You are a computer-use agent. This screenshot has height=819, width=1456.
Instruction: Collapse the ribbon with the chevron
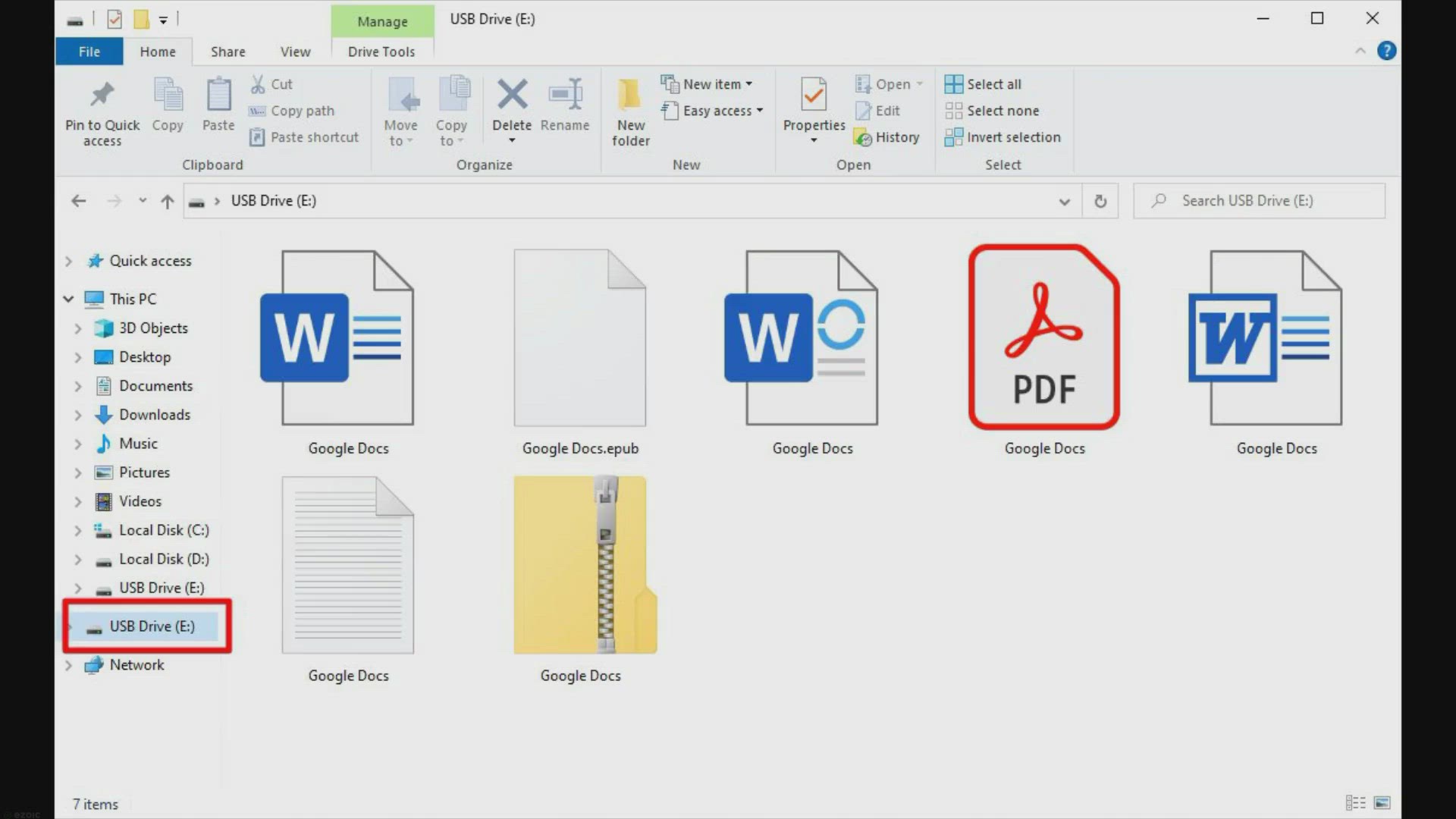pyautogui.click(x=1360, y=51)
